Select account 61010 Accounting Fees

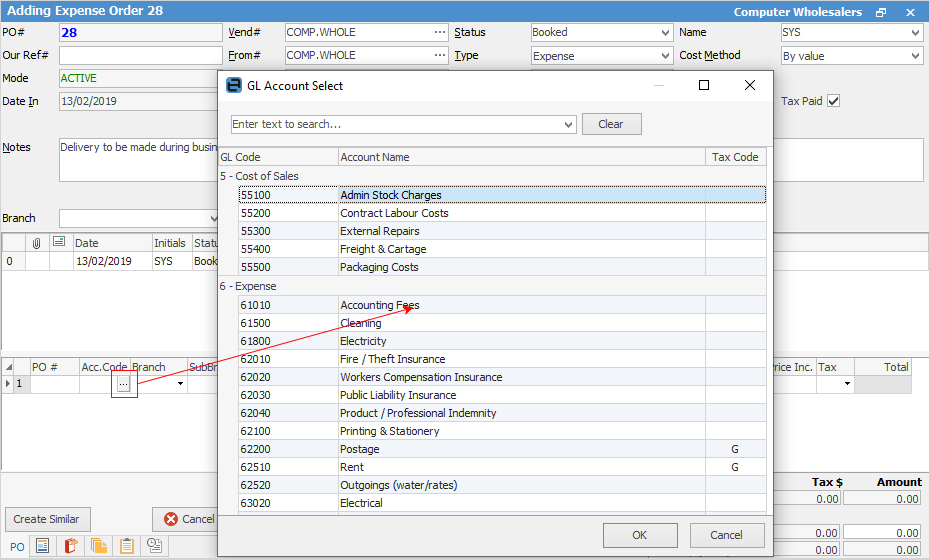click(x=380, y=305)
